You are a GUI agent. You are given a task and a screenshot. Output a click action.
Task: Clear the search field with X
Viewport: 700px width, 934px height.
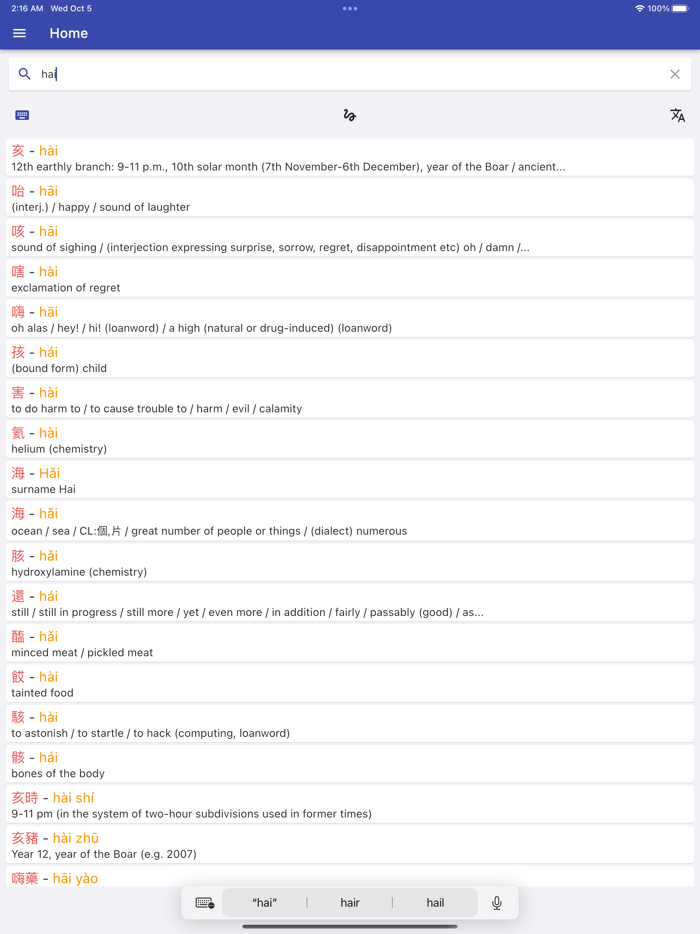(x=675, y=74)
